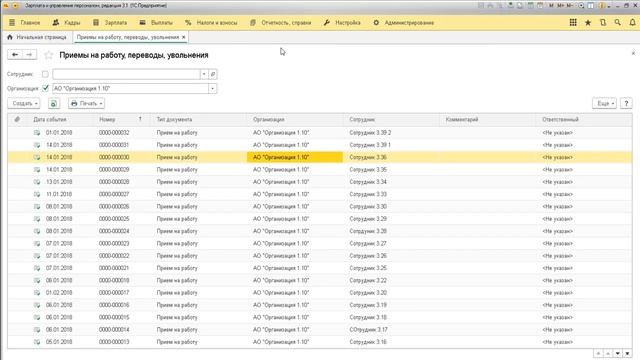Click Организация field with АО Организация 1.10

(131, 89)
